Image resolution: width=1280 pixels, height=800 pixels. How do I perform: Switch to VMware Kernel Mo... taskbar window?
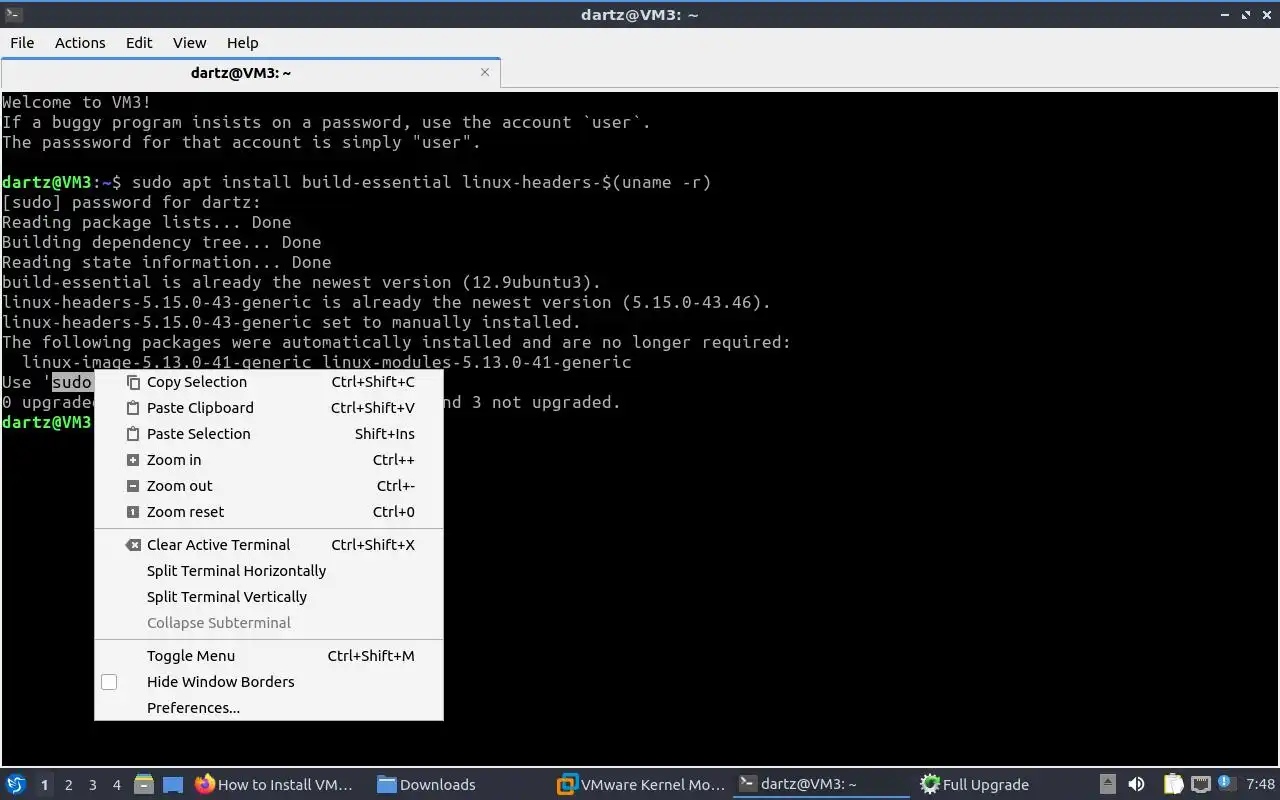pyautogui.click(x=642, y=785)
